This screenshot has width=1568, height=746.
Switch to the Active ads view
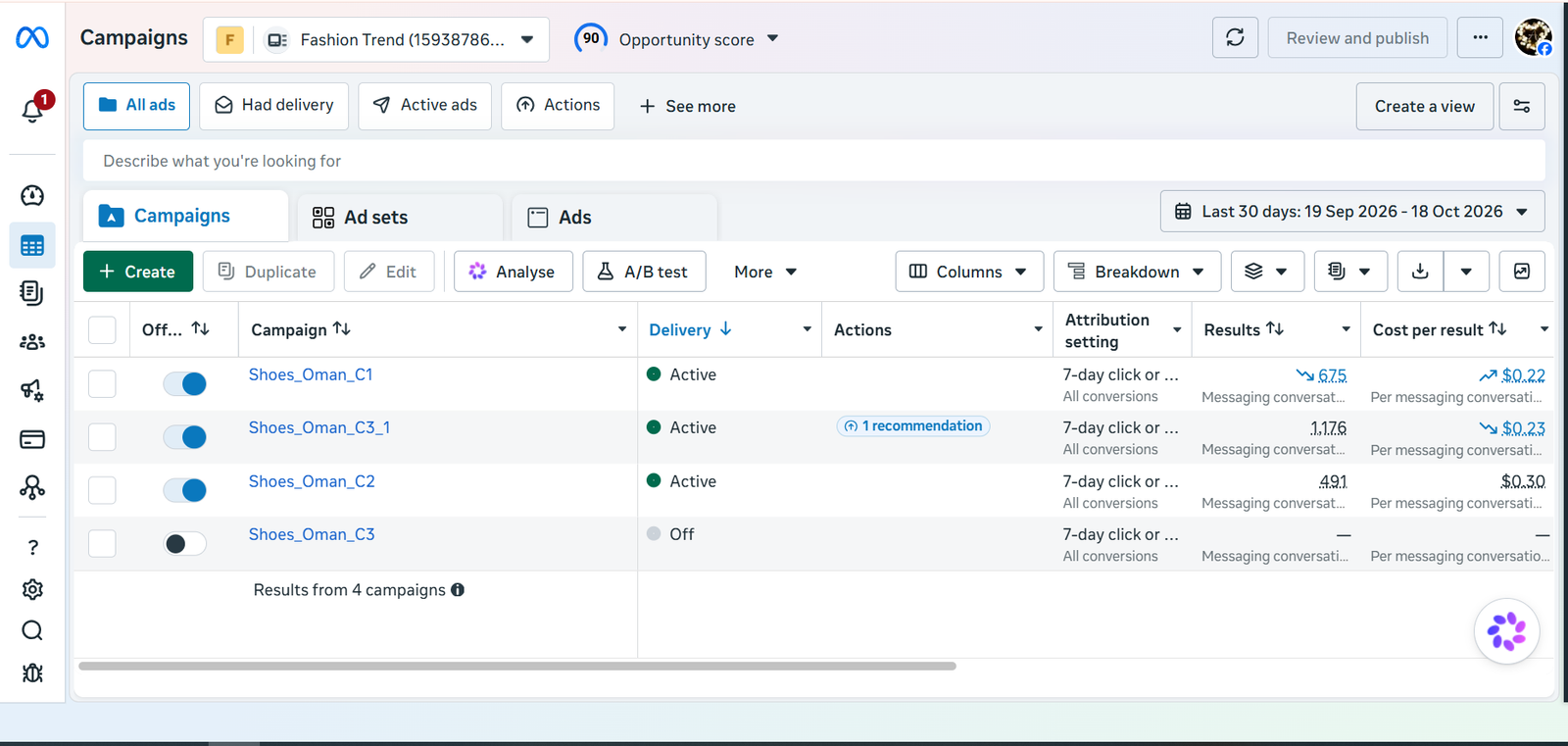coord(424,106)
